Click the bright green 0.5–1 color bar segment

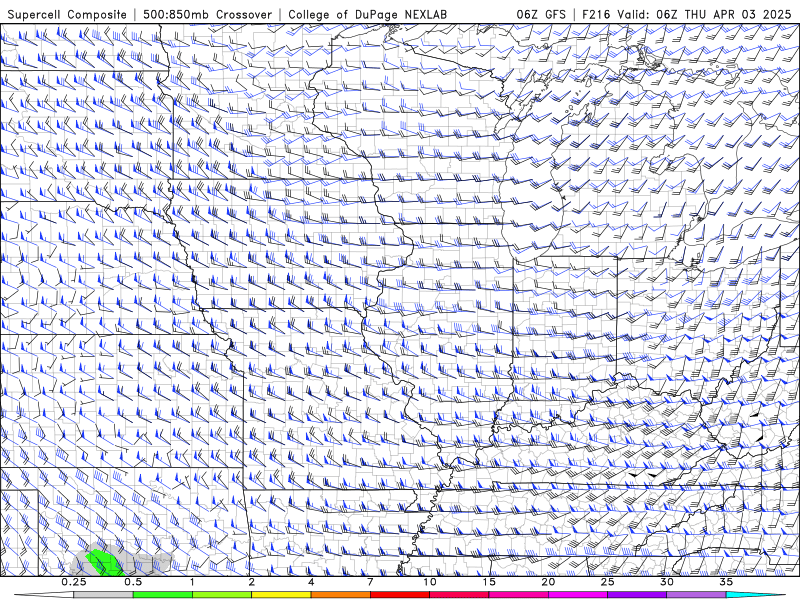pyautogui.click(x=162, y=595)
